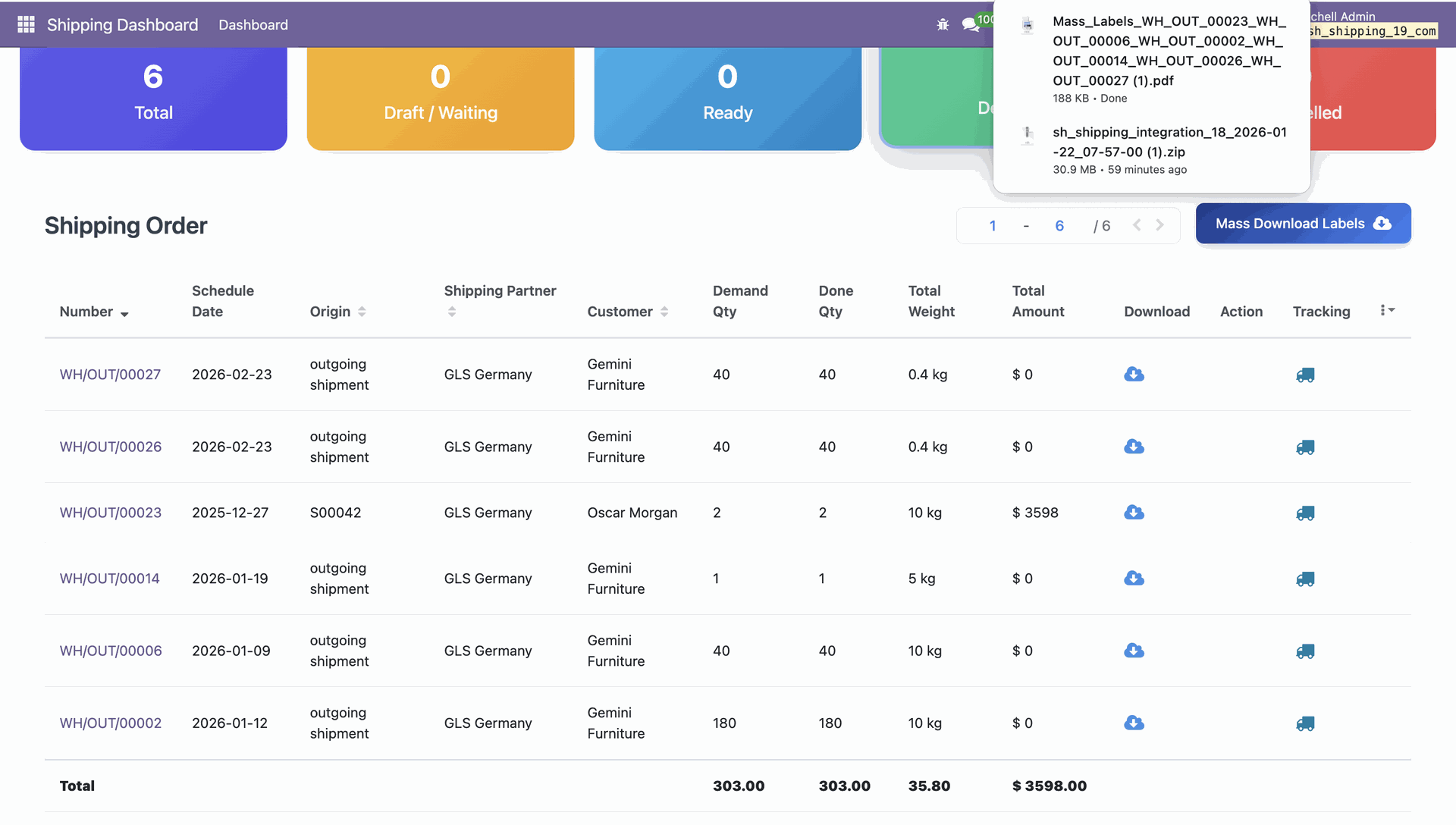Open tracking truck icon for WH/OUT/00026

pyautogui.click(x=1305, y=447)
